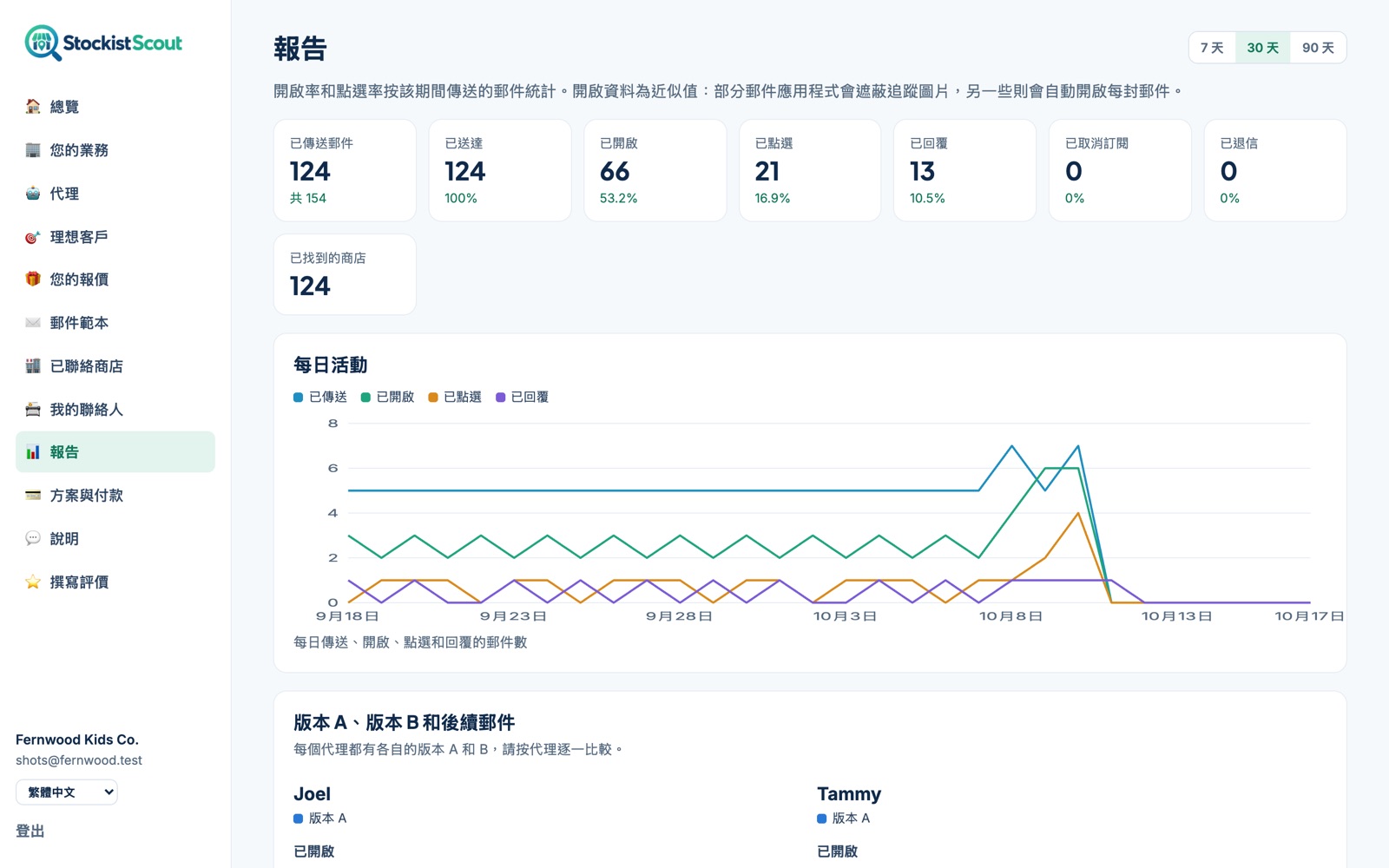Click the 已取消訂閱 stat card
This screenshot has height=868, width=1389.
tap(1120, 170)
